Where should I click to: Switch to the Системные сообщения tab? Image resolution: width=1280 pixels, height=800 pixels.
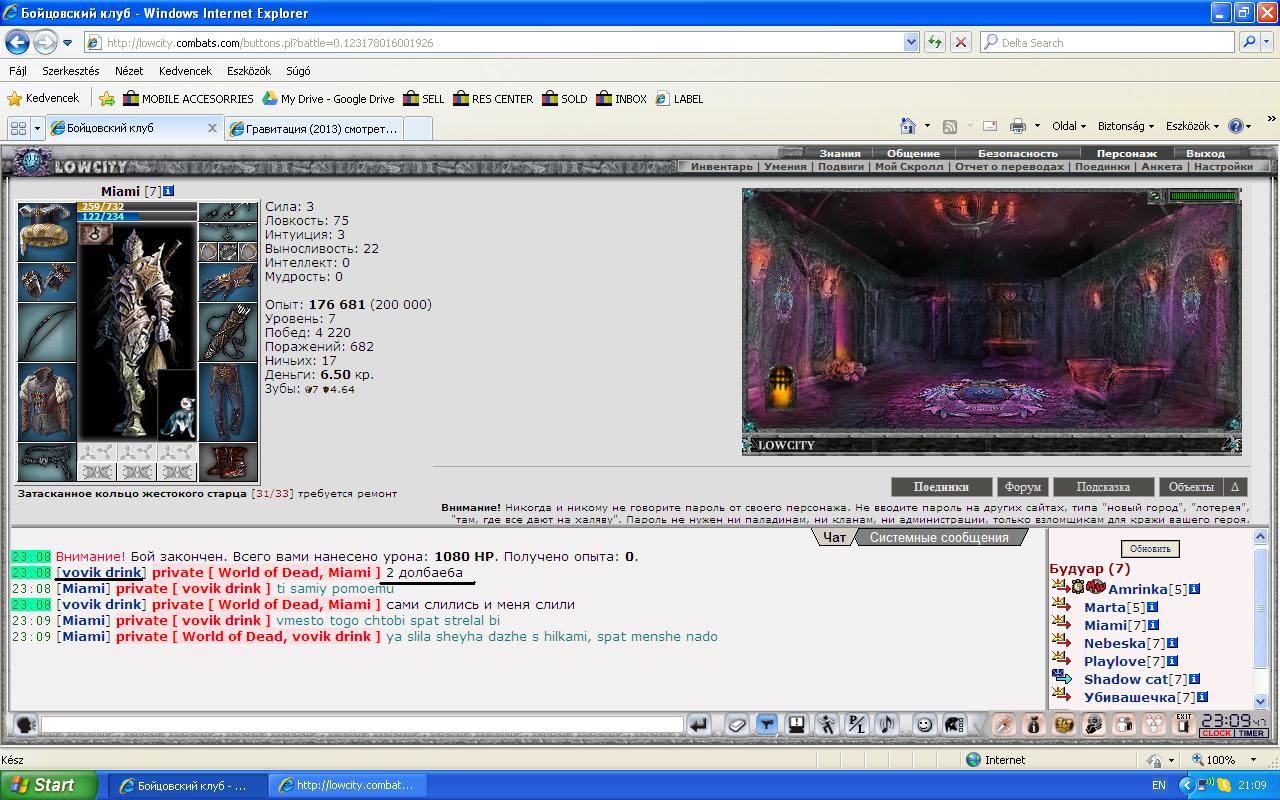(939, 537)
